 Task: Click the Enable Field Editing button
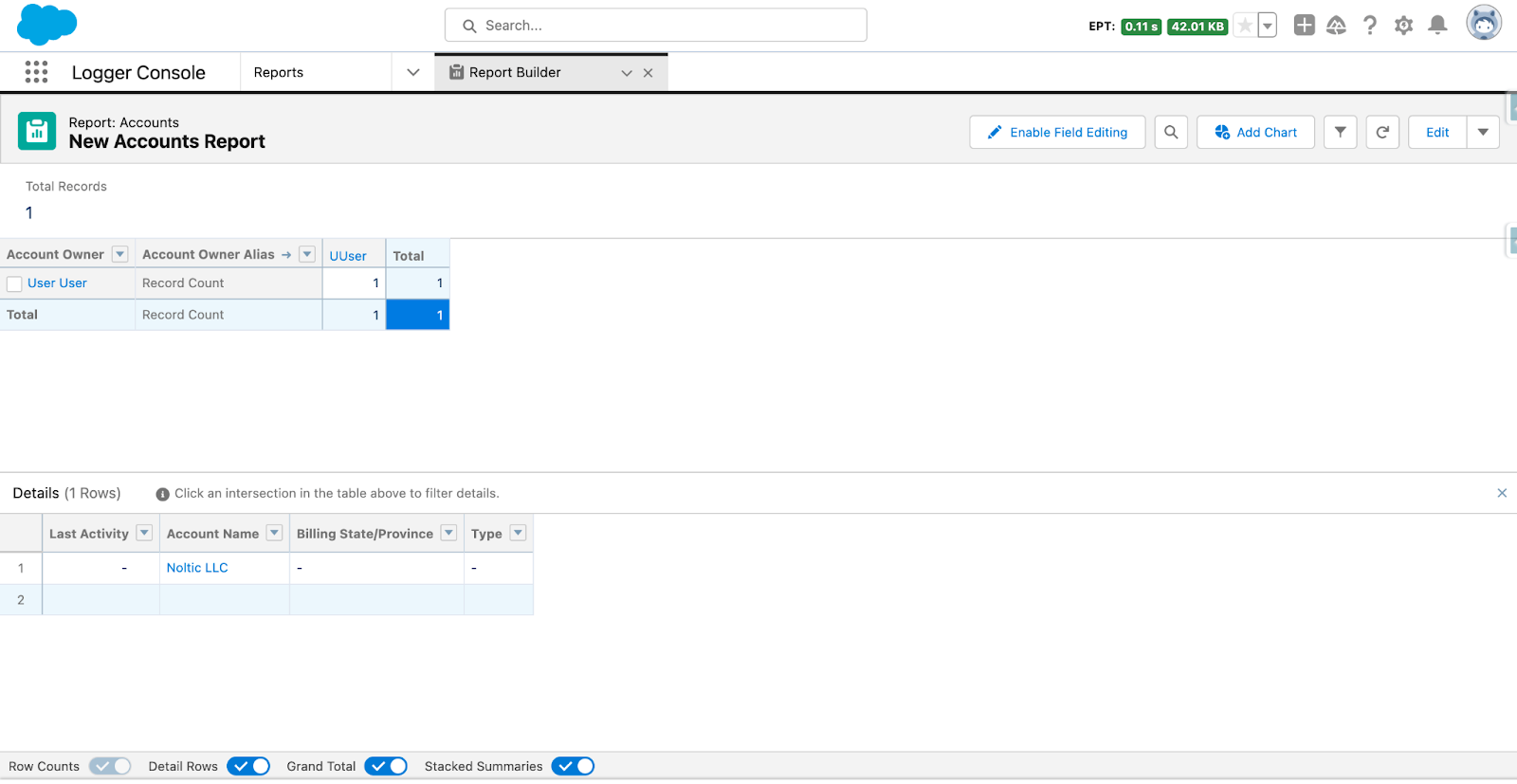click(1057, 133)
